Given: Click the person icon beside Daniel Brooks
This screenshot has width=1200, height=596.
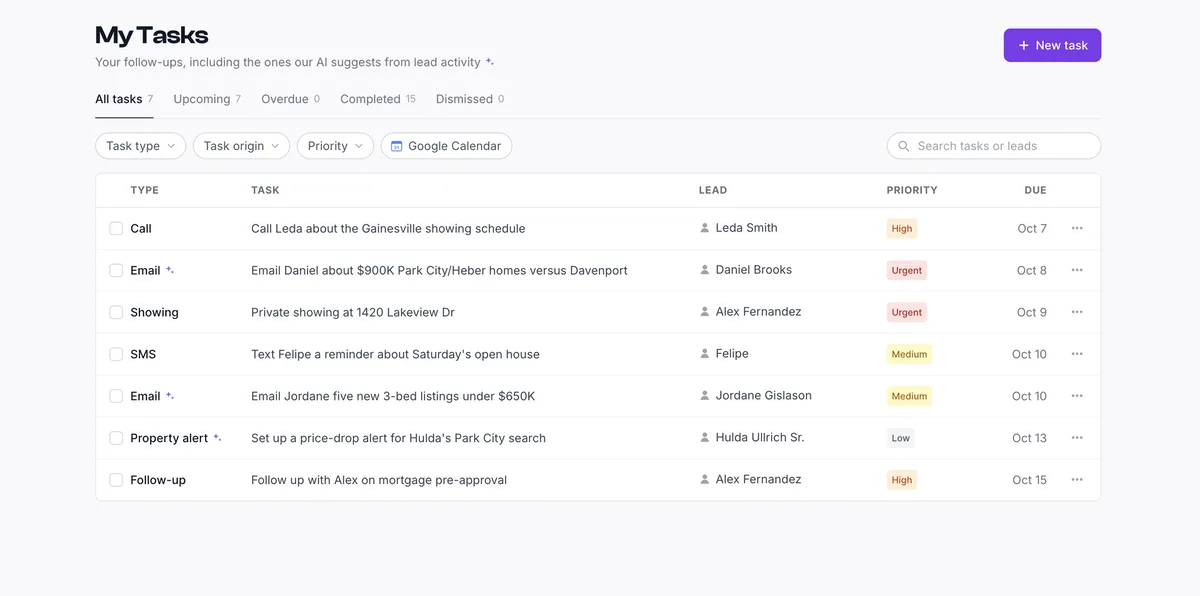Looking at the screenshot, I should coord(705,270).
